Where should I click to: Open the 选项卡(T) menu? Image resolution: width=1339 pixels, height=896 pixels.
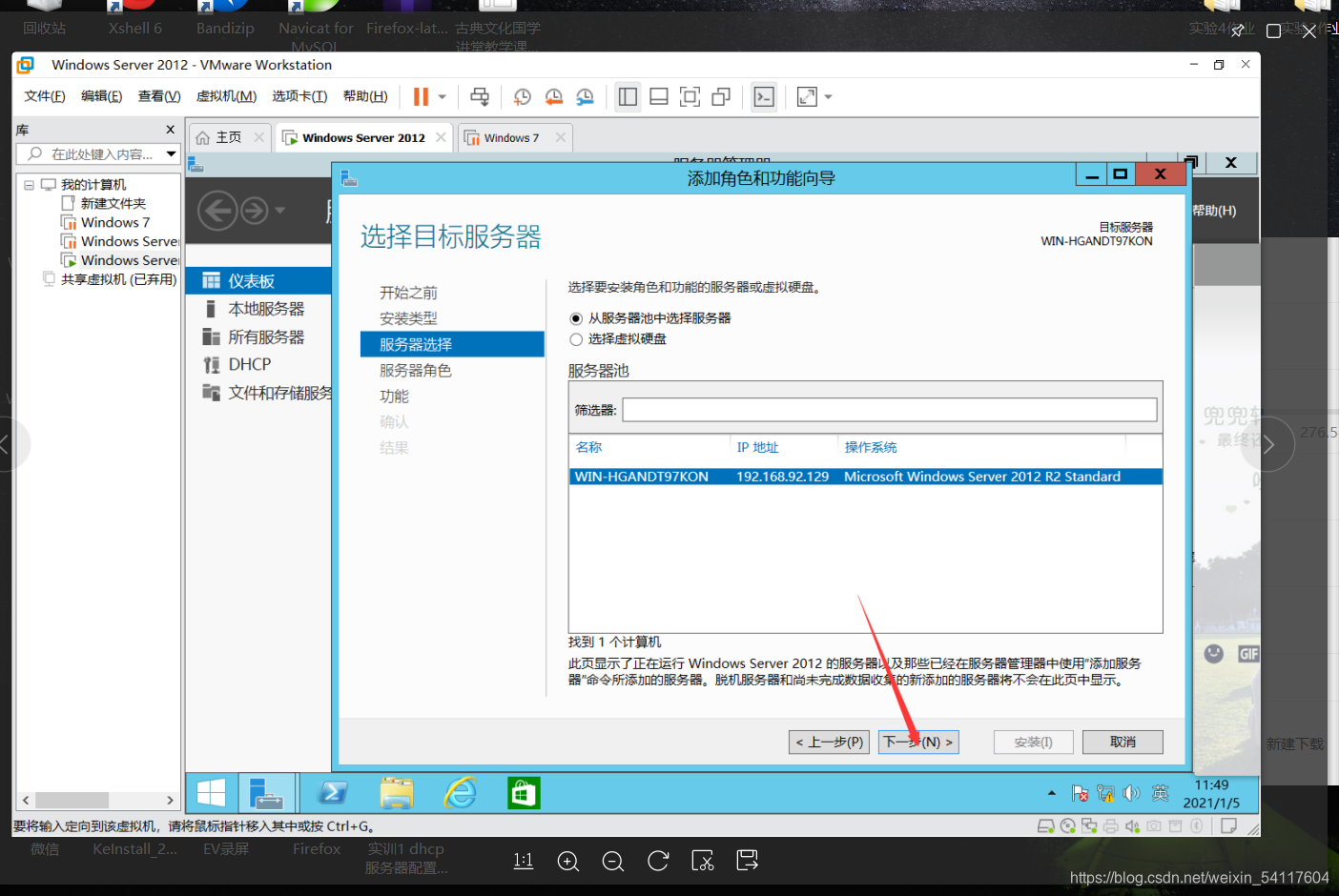[299, 96]
